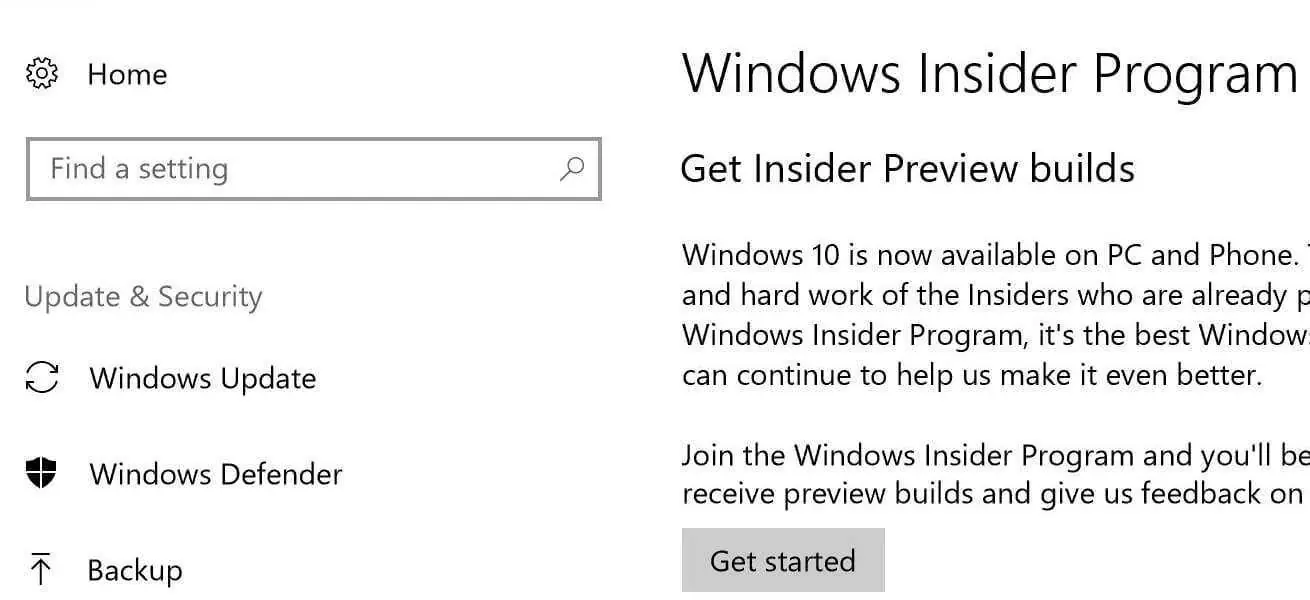Click the Find a setting search box
The height and width of the screenshot is (600, 1310).
pyautogui.click(x=313, y=169)
